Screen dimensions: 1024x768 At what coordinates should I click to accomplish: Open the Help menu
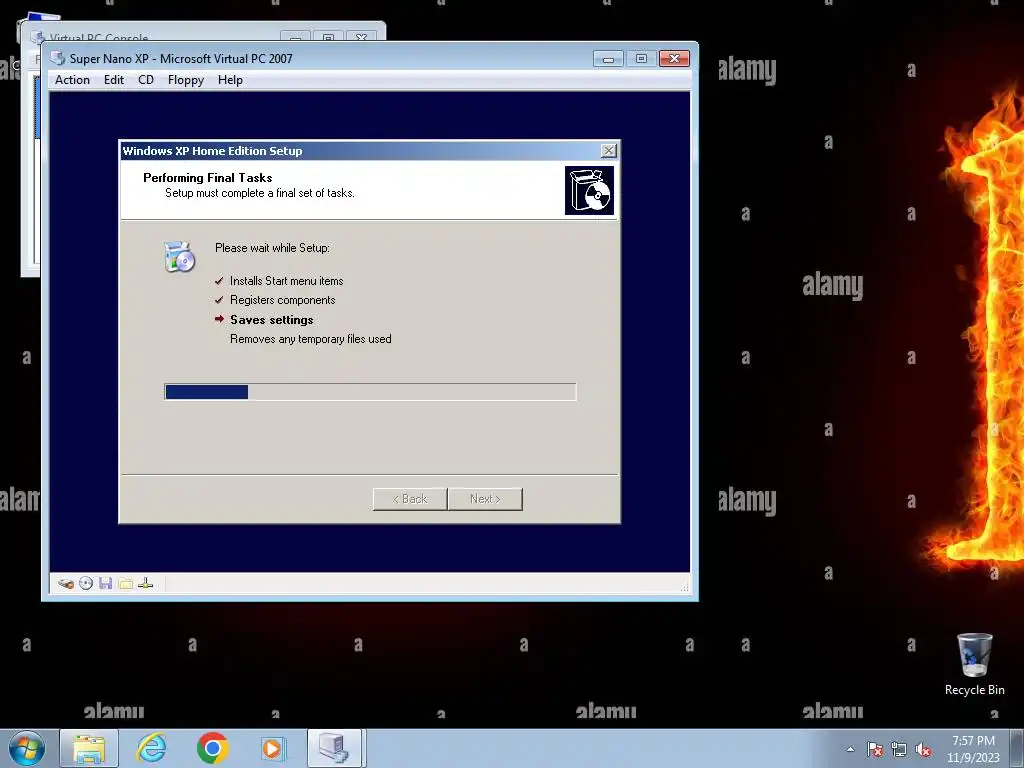pyautogui.click(x=231, y=80)
